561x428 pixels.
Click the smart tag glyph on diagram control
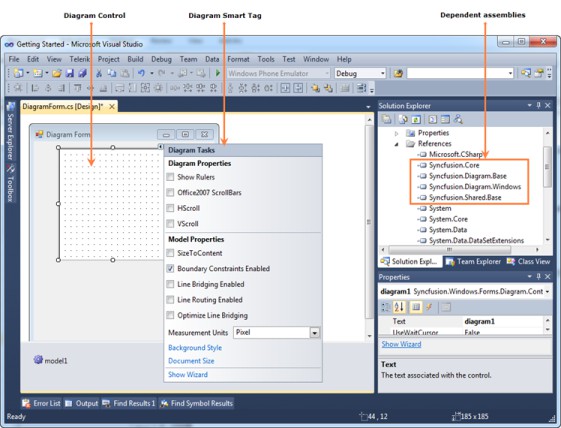pos(160,146)
